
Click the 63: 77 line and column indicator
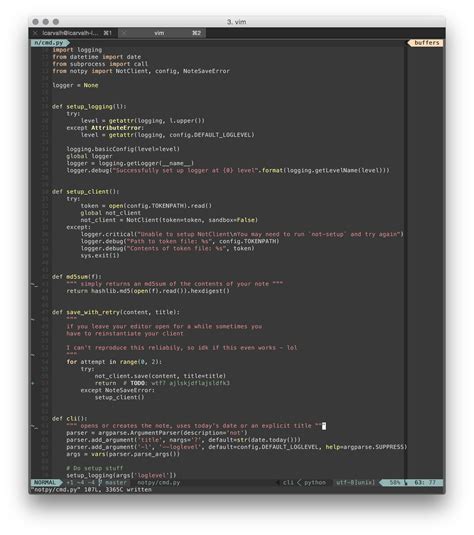click(425, 482)
